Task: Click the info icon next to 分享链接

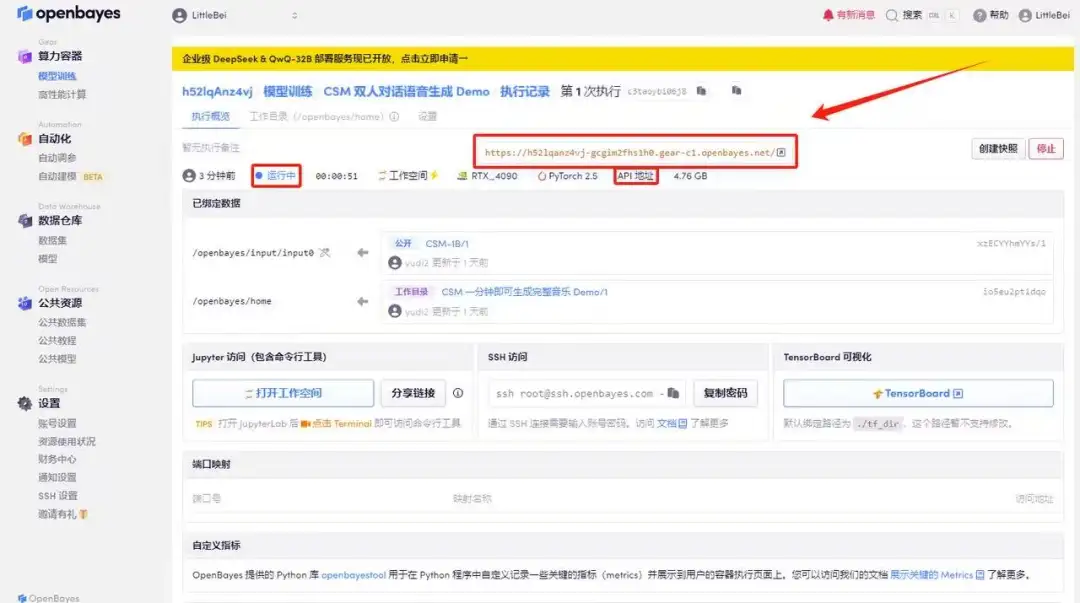Action: click(458, 393)
